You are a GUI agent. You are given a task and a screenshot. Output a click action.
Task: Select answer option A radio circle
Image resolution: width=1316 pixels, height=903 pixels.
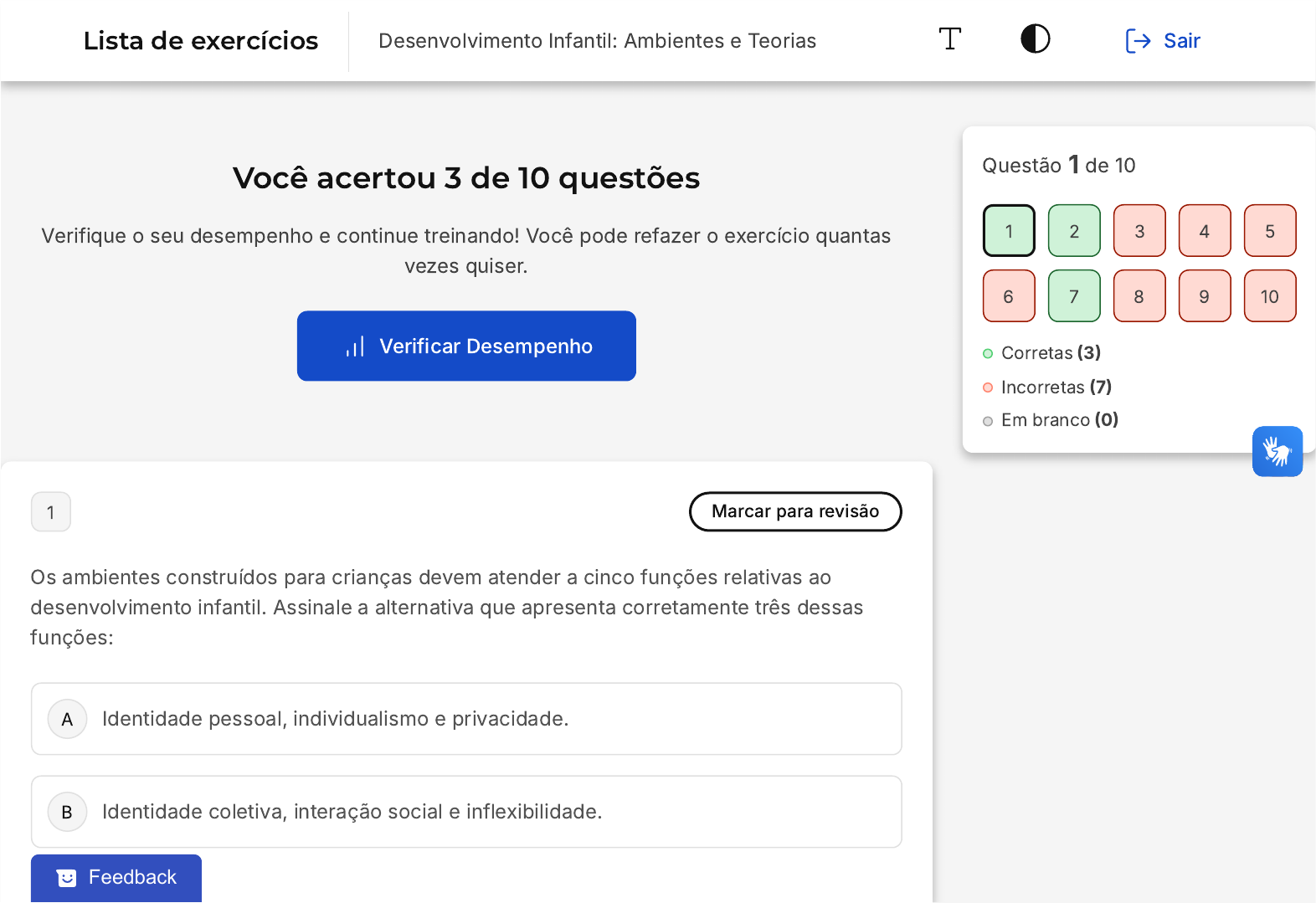click(68, 720)
